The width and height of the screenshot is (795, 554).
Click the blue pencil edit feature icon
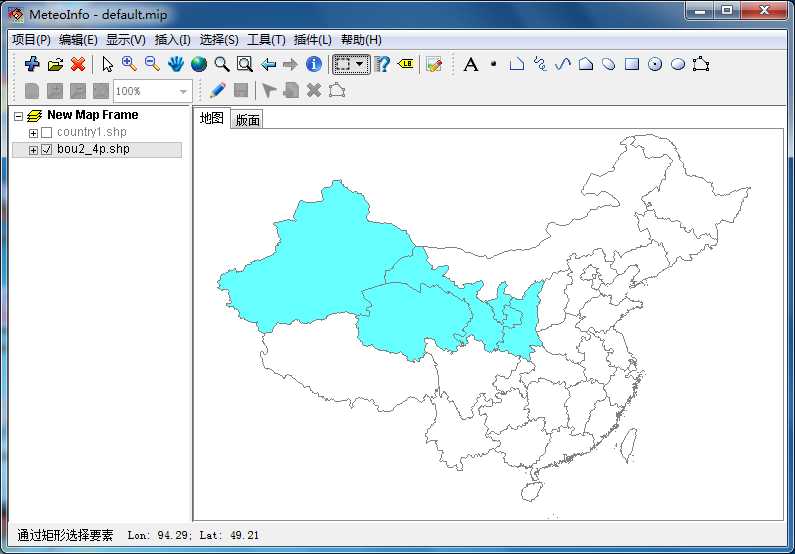point(217,91)
